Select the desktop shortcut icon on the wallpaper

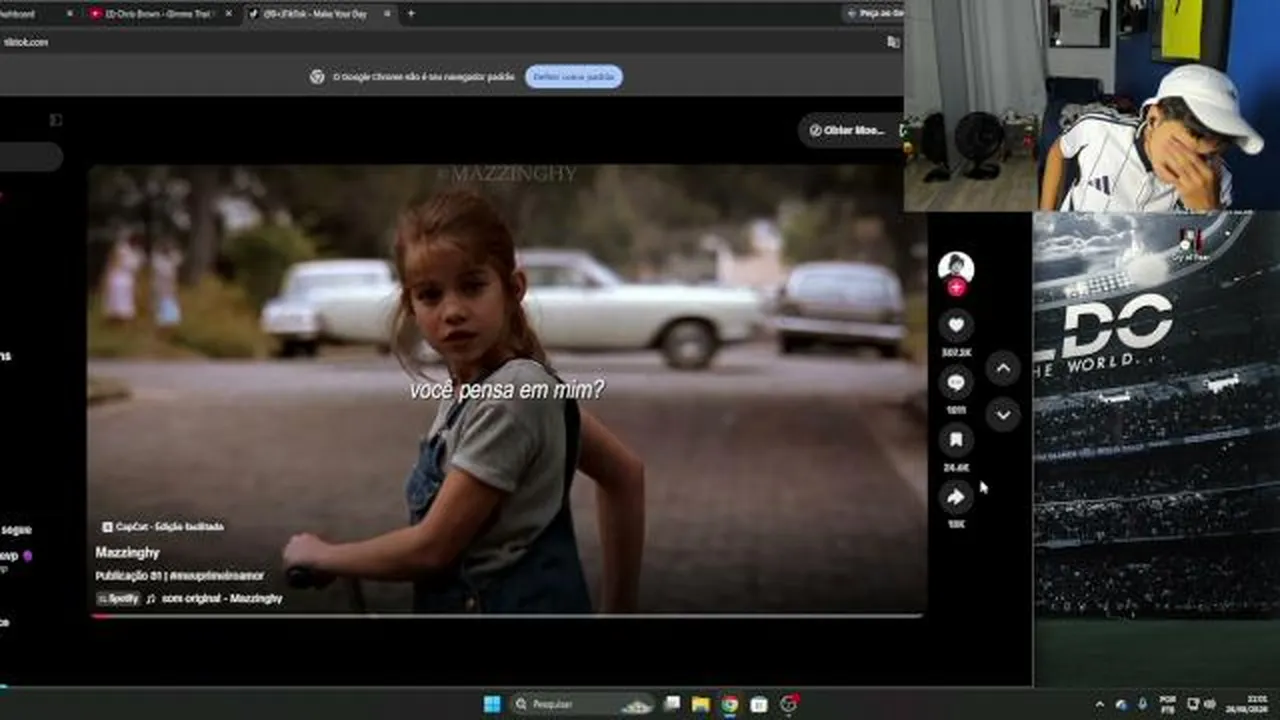click(x=1190, y=243)
